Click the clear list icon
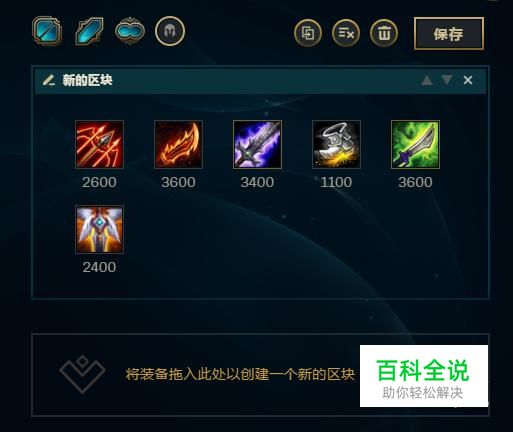The width and height of the screenshot is (513, 432). pyautogui.click(x=346, y=33)
